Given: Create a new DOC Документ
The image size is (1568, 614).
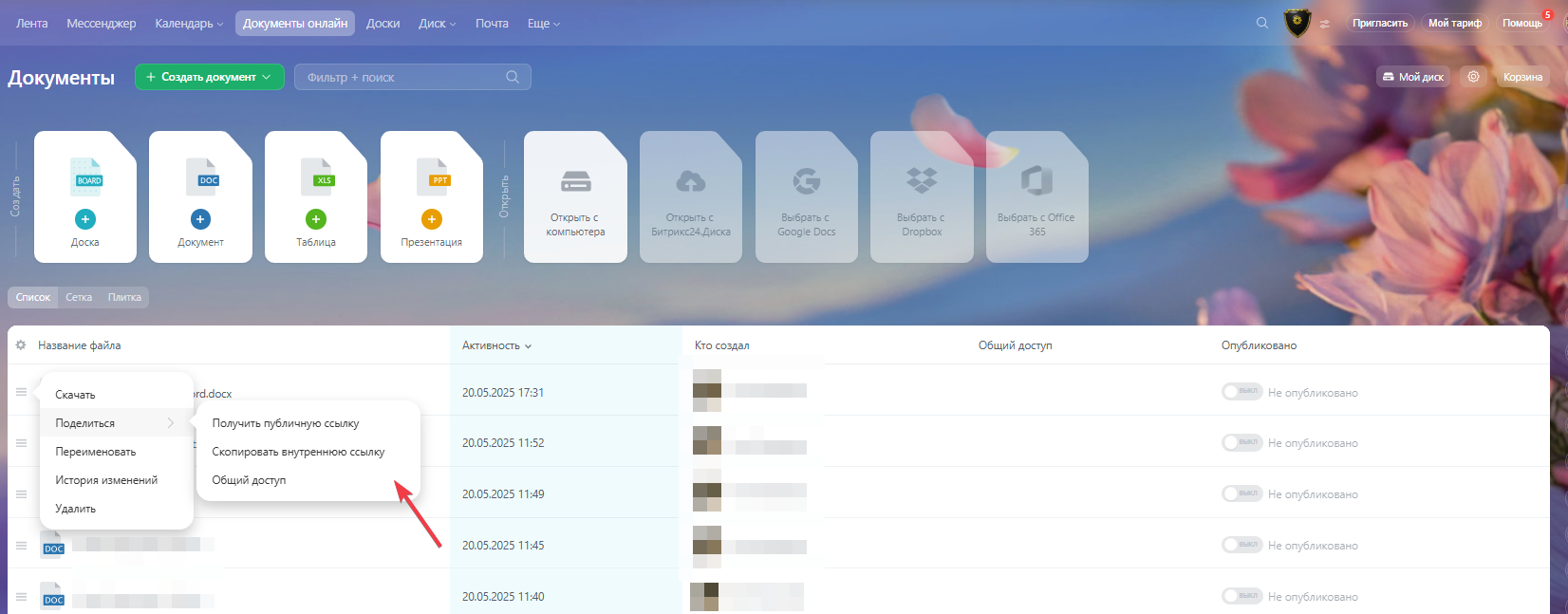Looking at the screenshot, I should tap(200, 219).
